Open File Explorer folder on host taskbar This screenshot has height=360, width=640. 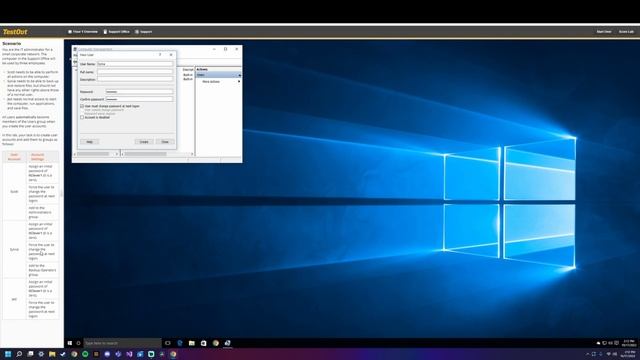click(x=52, y=354)
